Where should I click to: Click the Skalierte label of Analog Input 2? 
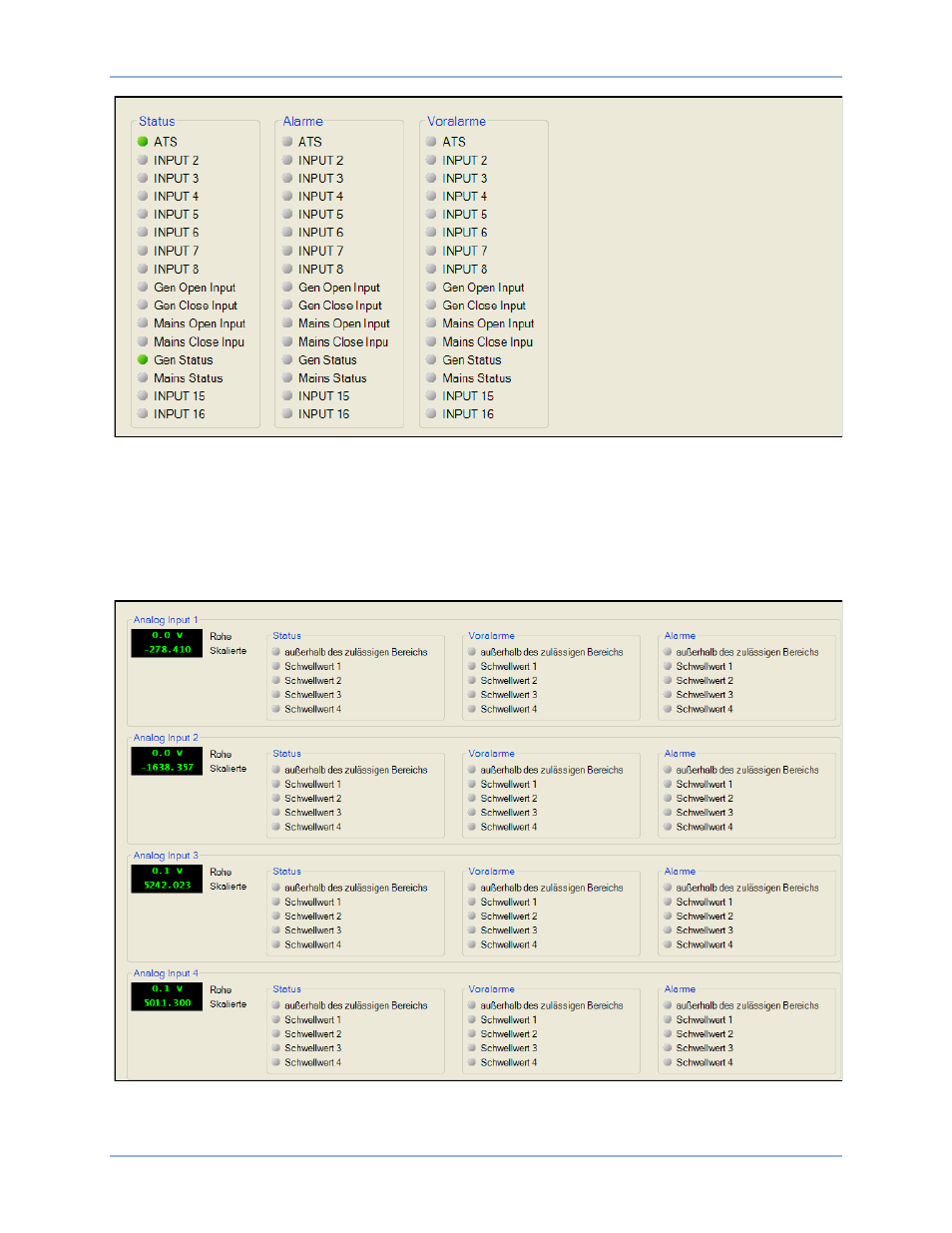(x=229, y=769)
